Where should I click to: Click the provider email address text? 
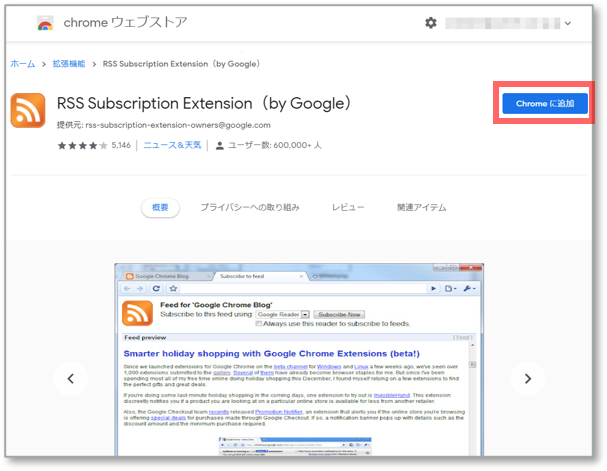[x=178, y=125]
